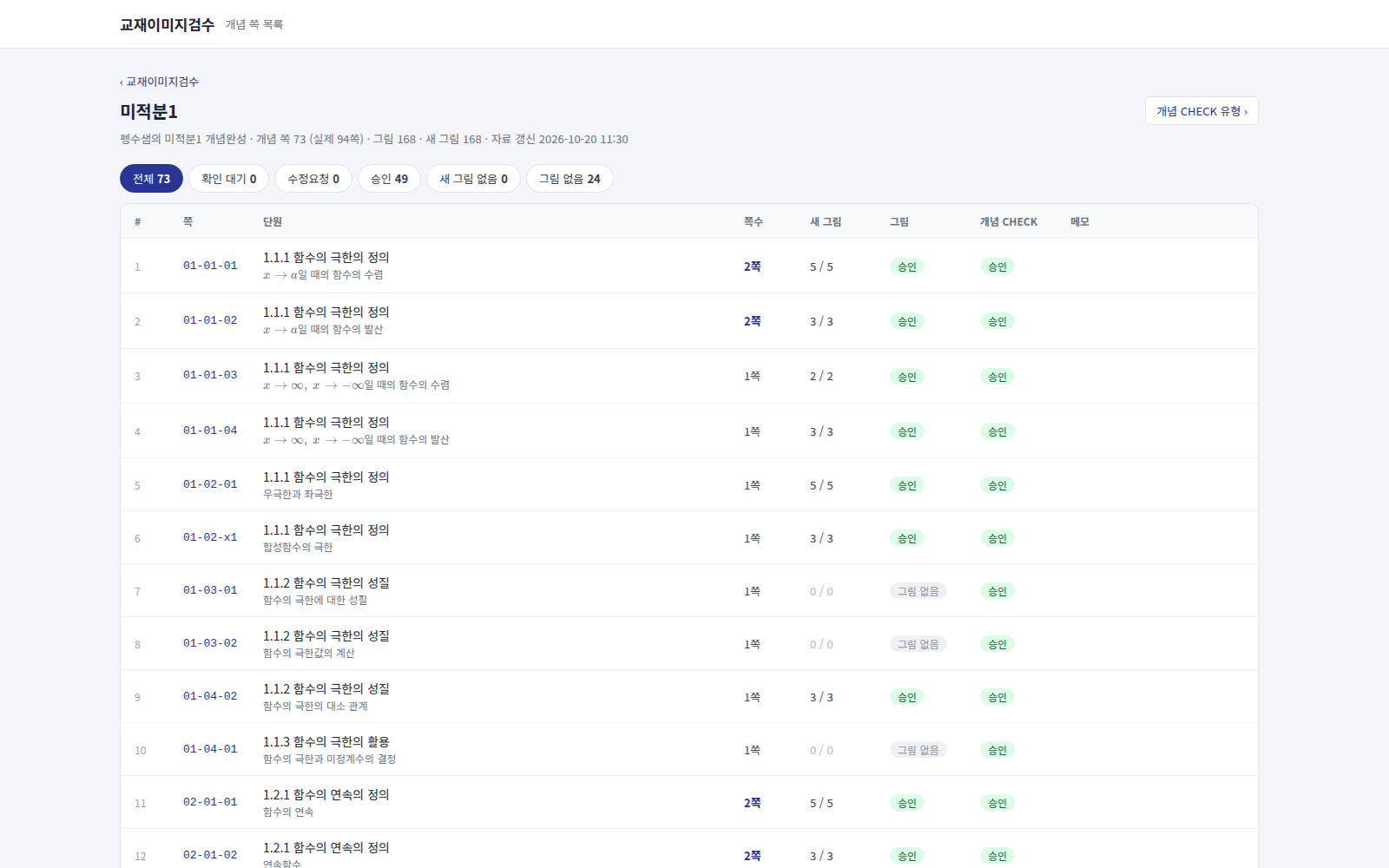Click the 그림 column 승인 badge in row 01-01-01
Viewport: 1389px width, 868px height.
907,266
